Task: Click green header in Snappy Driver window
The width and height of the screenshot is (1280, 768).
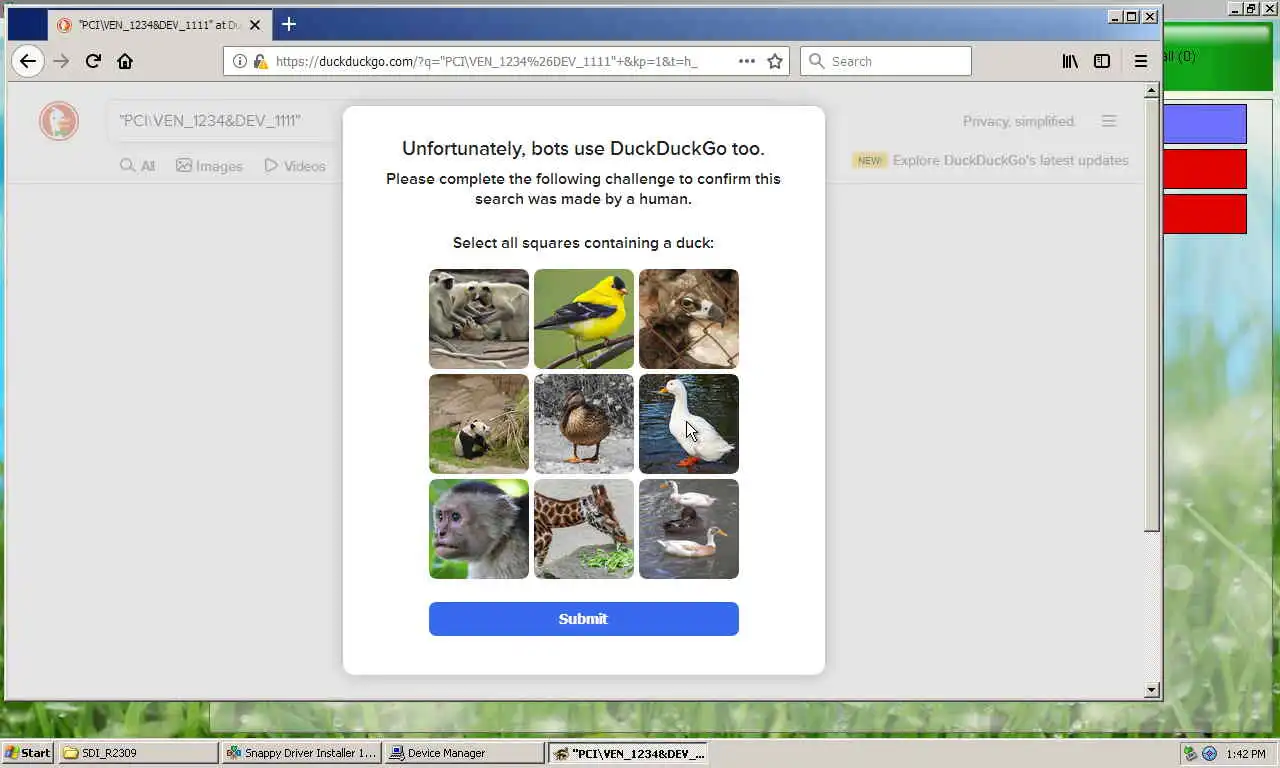Action: tap(1218, 58)
